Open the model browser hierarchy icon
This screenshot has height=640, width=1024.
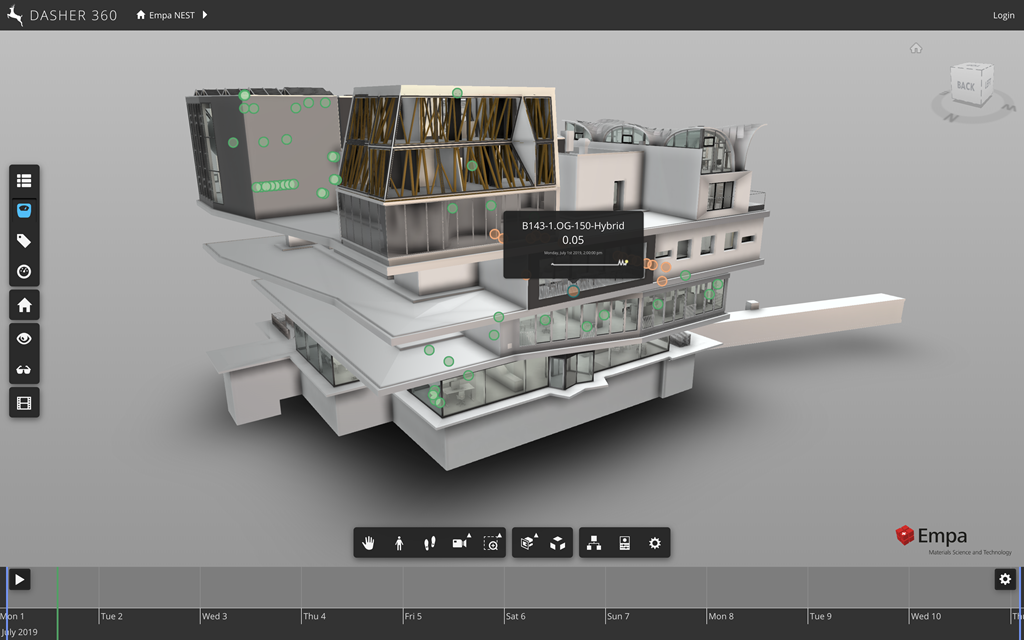(594, 543)
